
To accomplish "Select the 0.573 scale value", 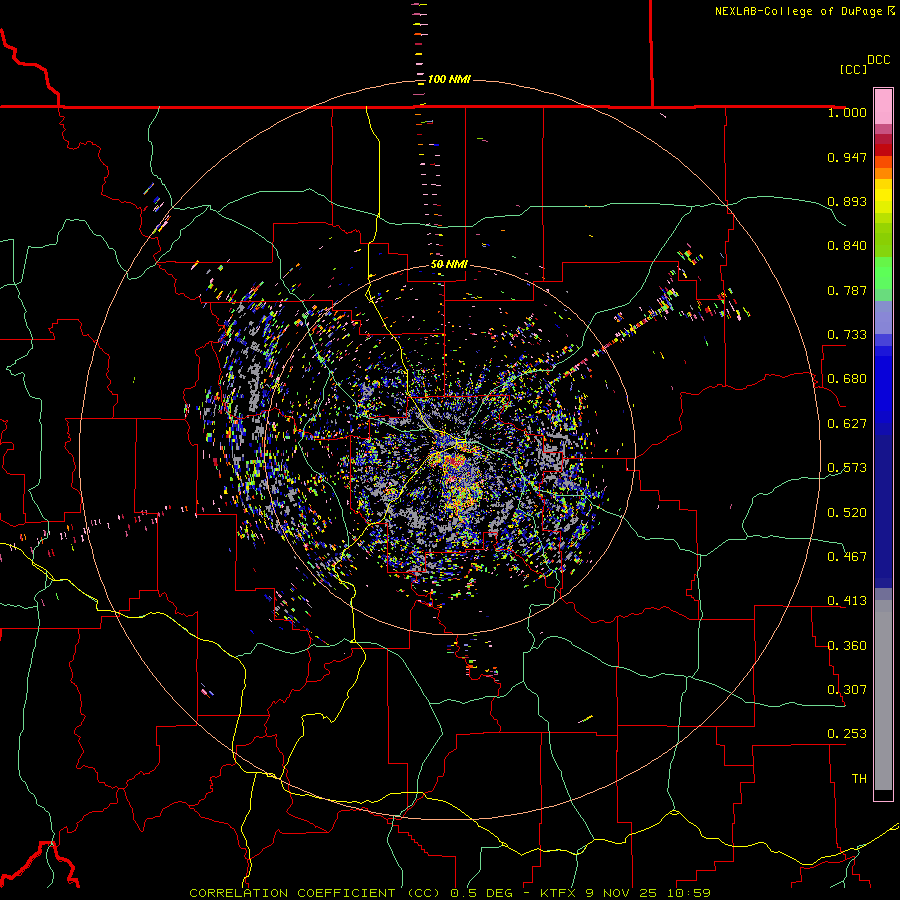I will tap(847, 468).
